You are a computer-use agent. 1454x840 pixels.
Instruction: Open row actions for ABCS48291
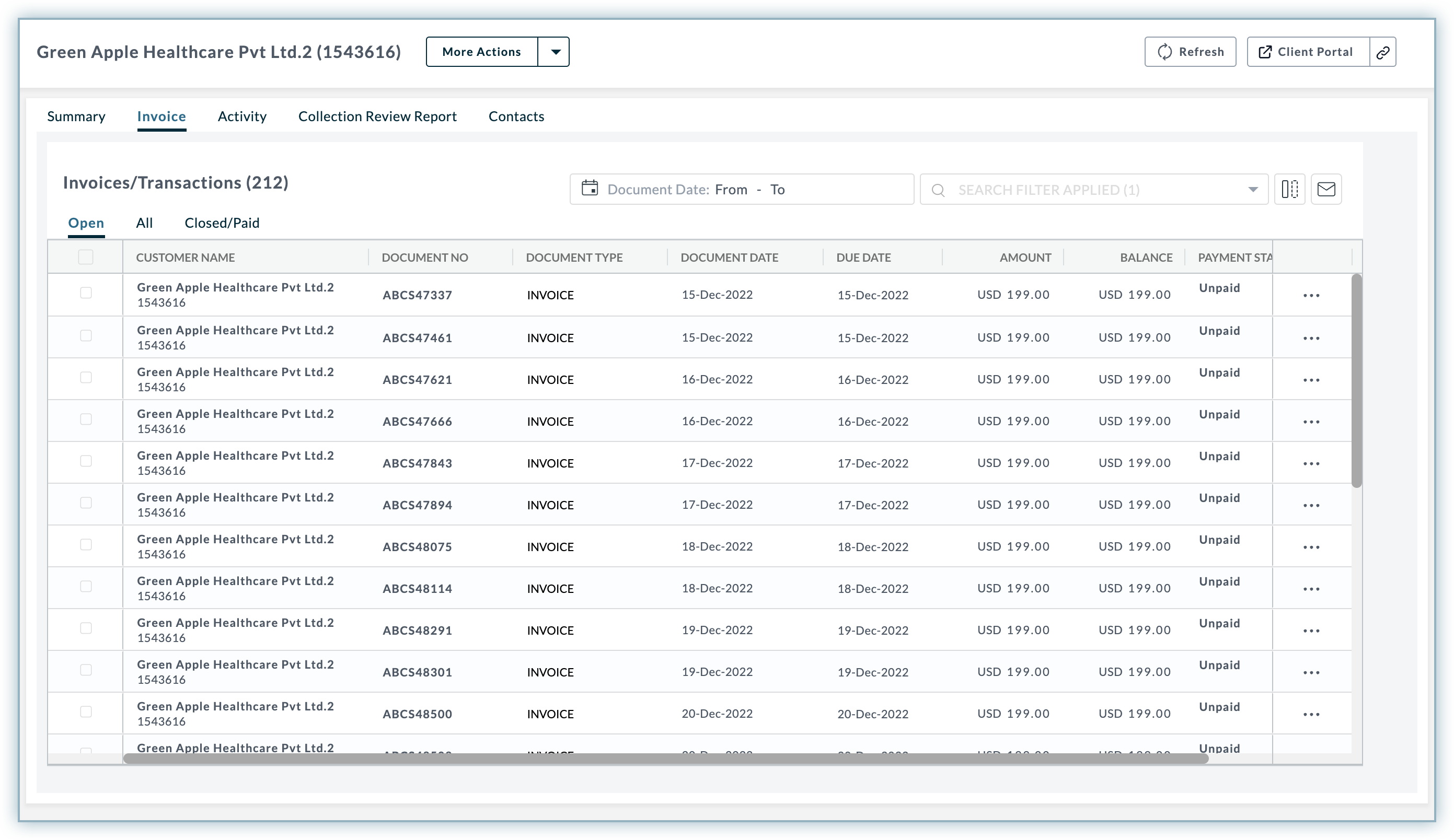(x=1311, y=631)
